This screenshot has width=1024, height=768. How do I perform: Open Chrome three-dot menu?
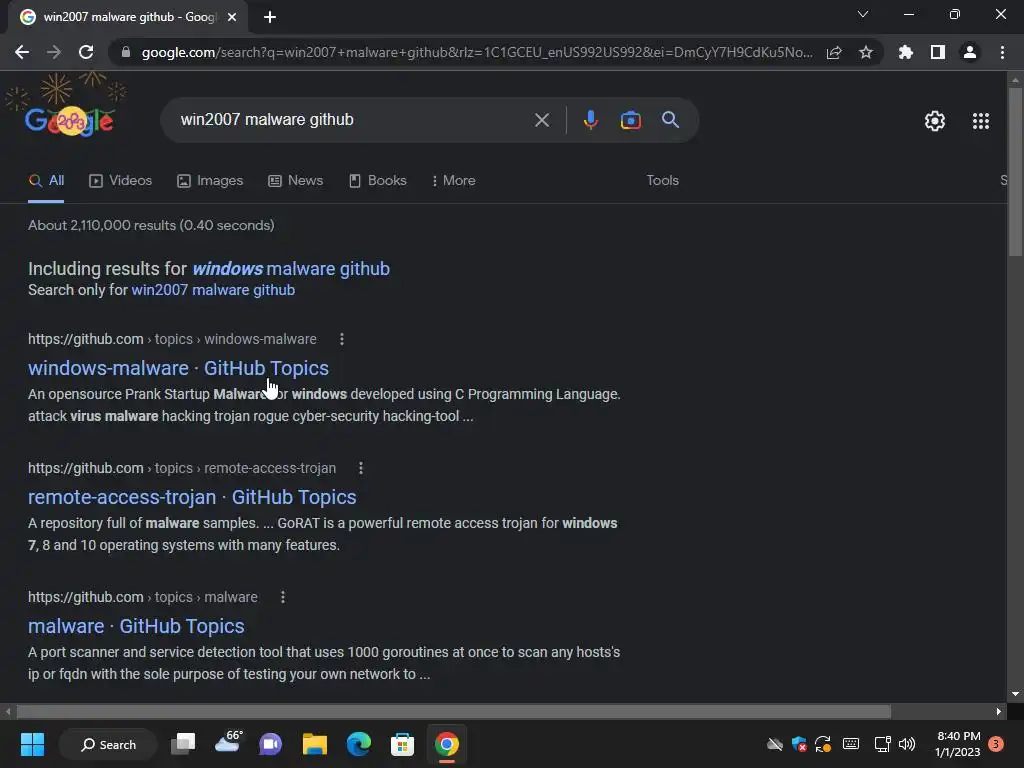click(1002, 52)
